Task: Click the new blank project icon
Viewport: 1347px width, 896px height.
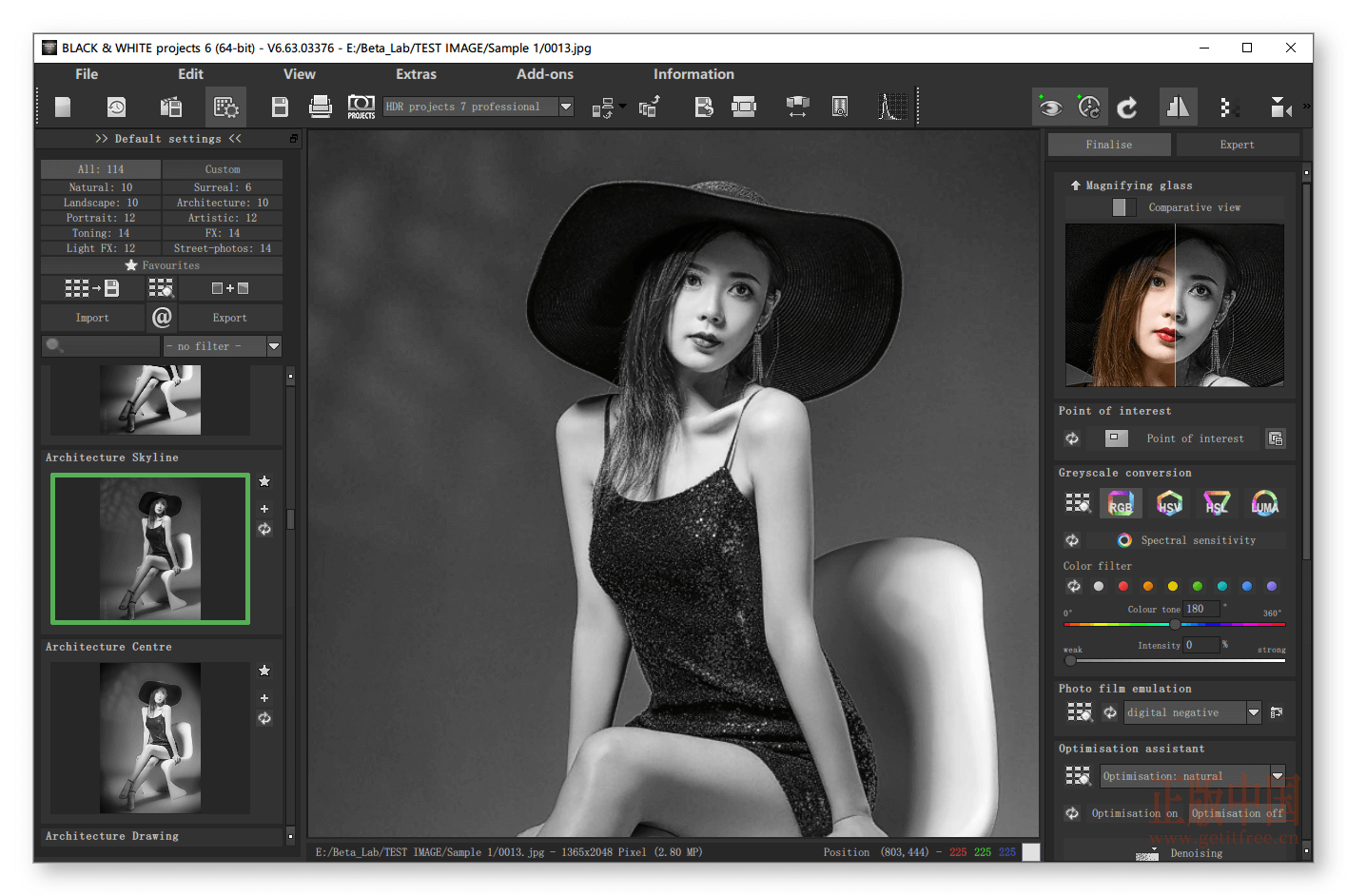Action: coord(63,107)
